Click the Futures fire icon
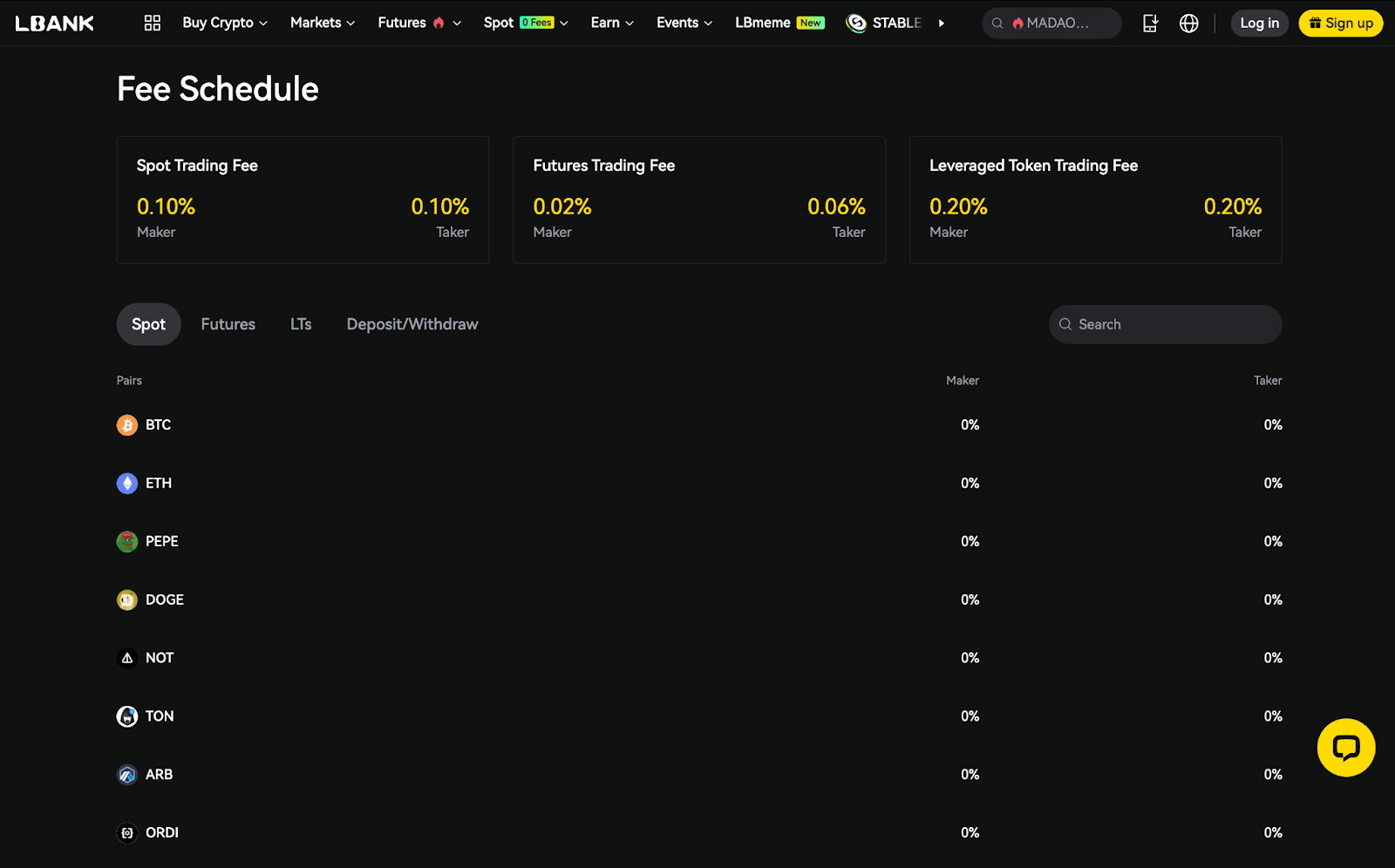1395x868 pixels. [x=439, y=23]
